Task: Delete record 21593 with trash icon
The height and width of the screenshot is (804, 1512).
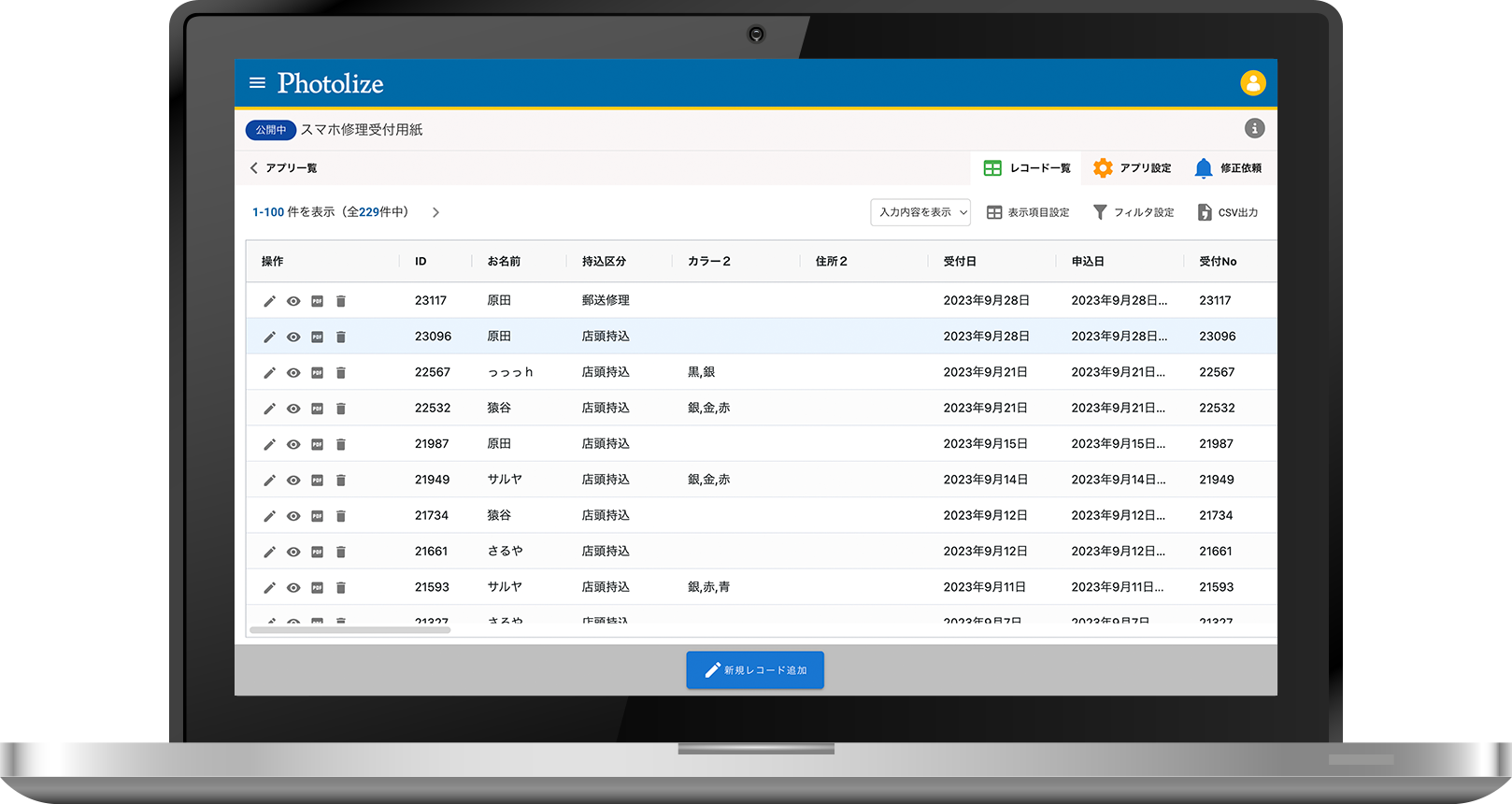Action: coord(341,588)
